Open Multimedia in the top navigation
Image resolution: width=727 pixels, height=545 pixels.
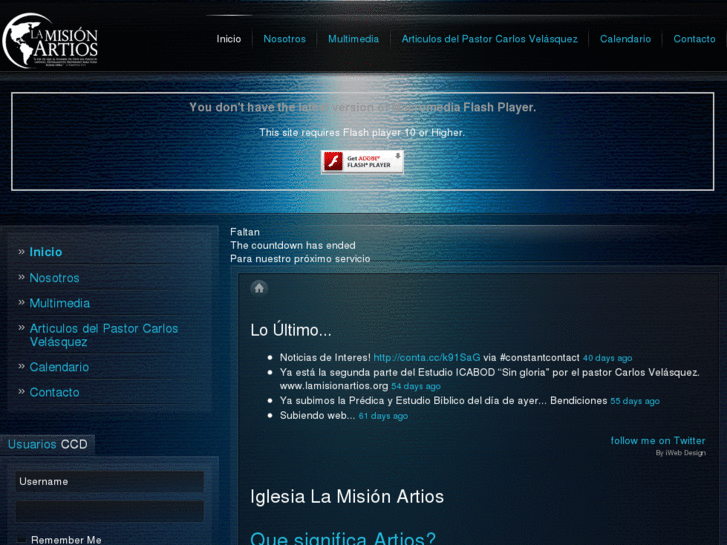(x=353, y=39)
